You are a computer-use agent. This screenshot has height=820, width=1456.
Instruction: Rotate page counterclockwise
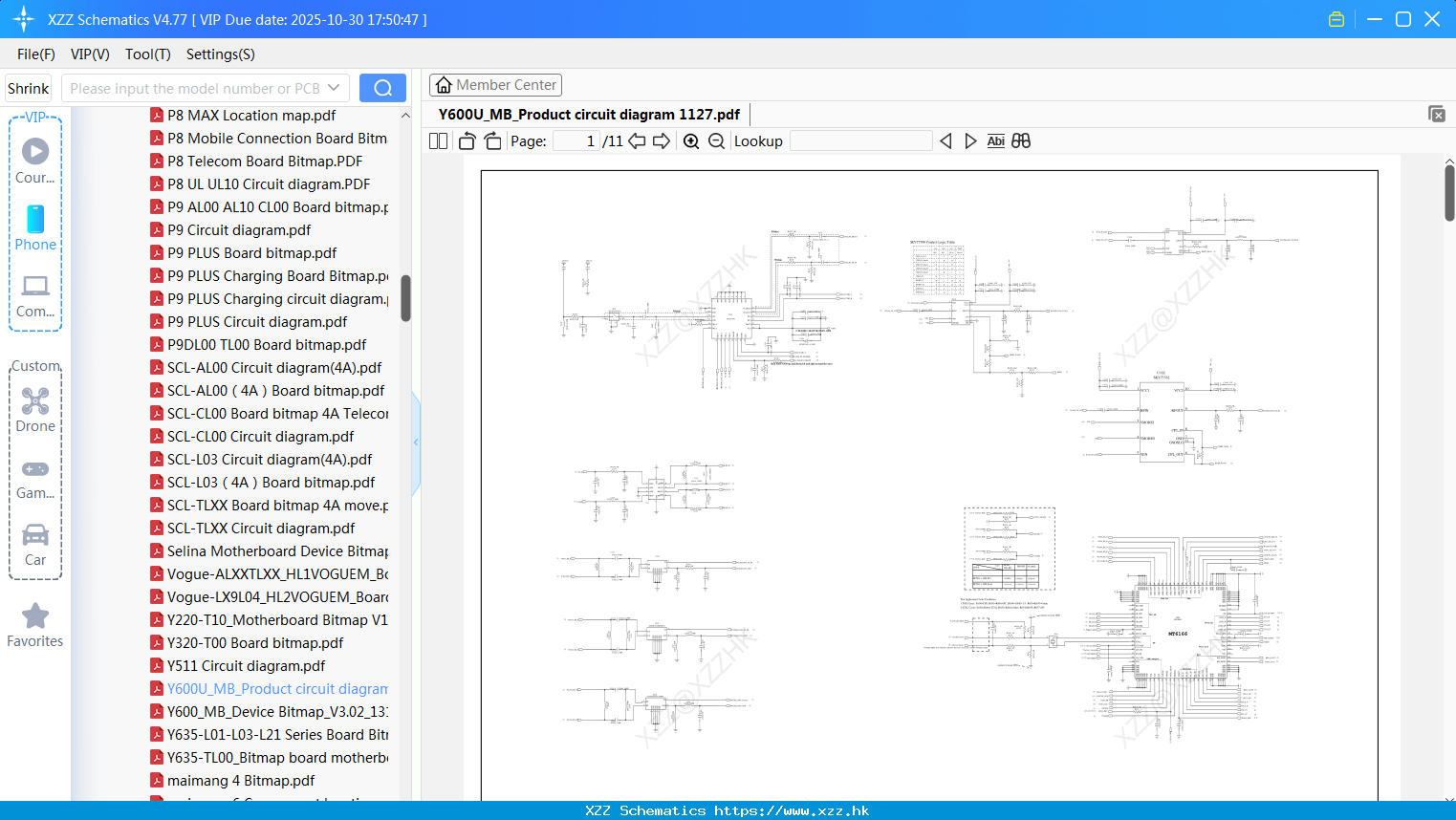click(x=467, y=141)
